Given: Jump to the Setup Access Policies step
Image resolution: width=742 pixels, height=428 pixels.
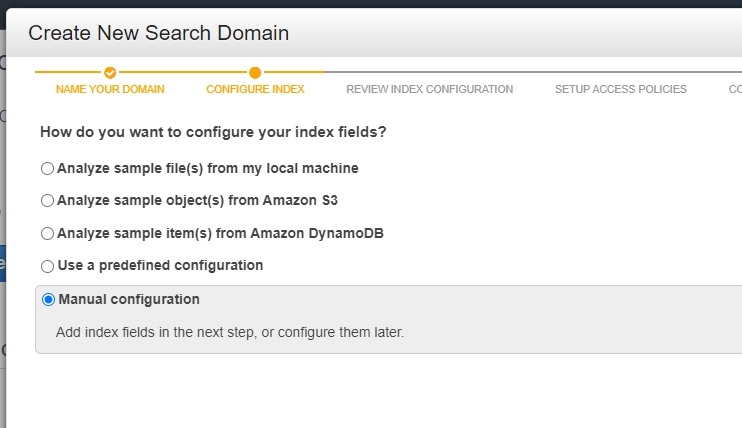Looking at the screenshot, I should (x=620, y=89).
